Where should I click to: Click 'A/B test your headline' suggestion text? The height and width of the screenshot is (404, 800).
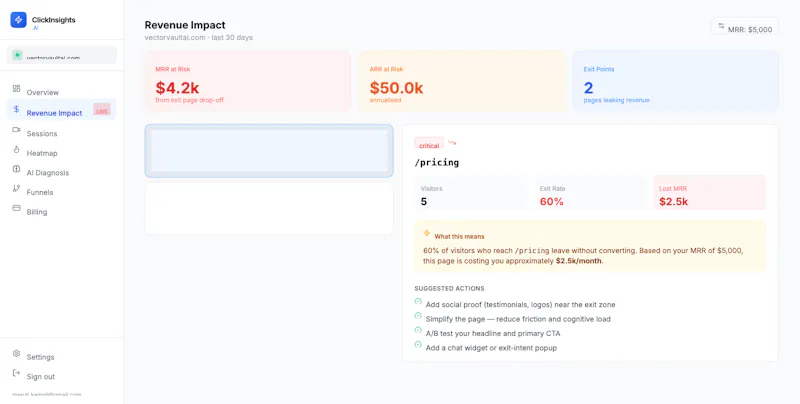[493, 334]
